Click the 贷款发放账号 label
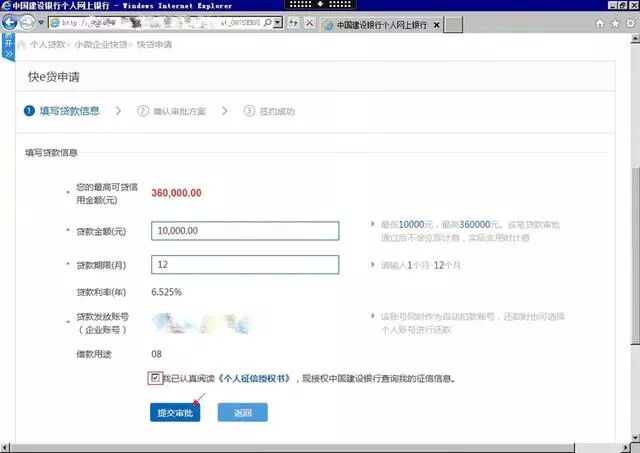 coord(102,323)
